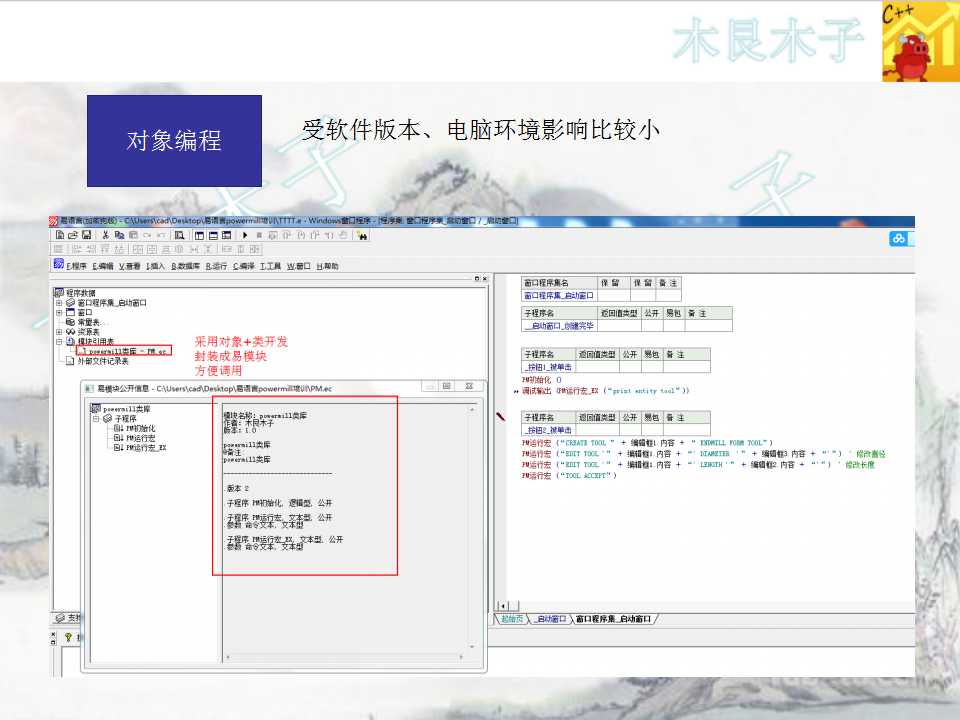Click the _按钮2_被单击 subroutine name cell
Image resolution: width=960 pixels, height=720 pixels.
pos(549,430)
